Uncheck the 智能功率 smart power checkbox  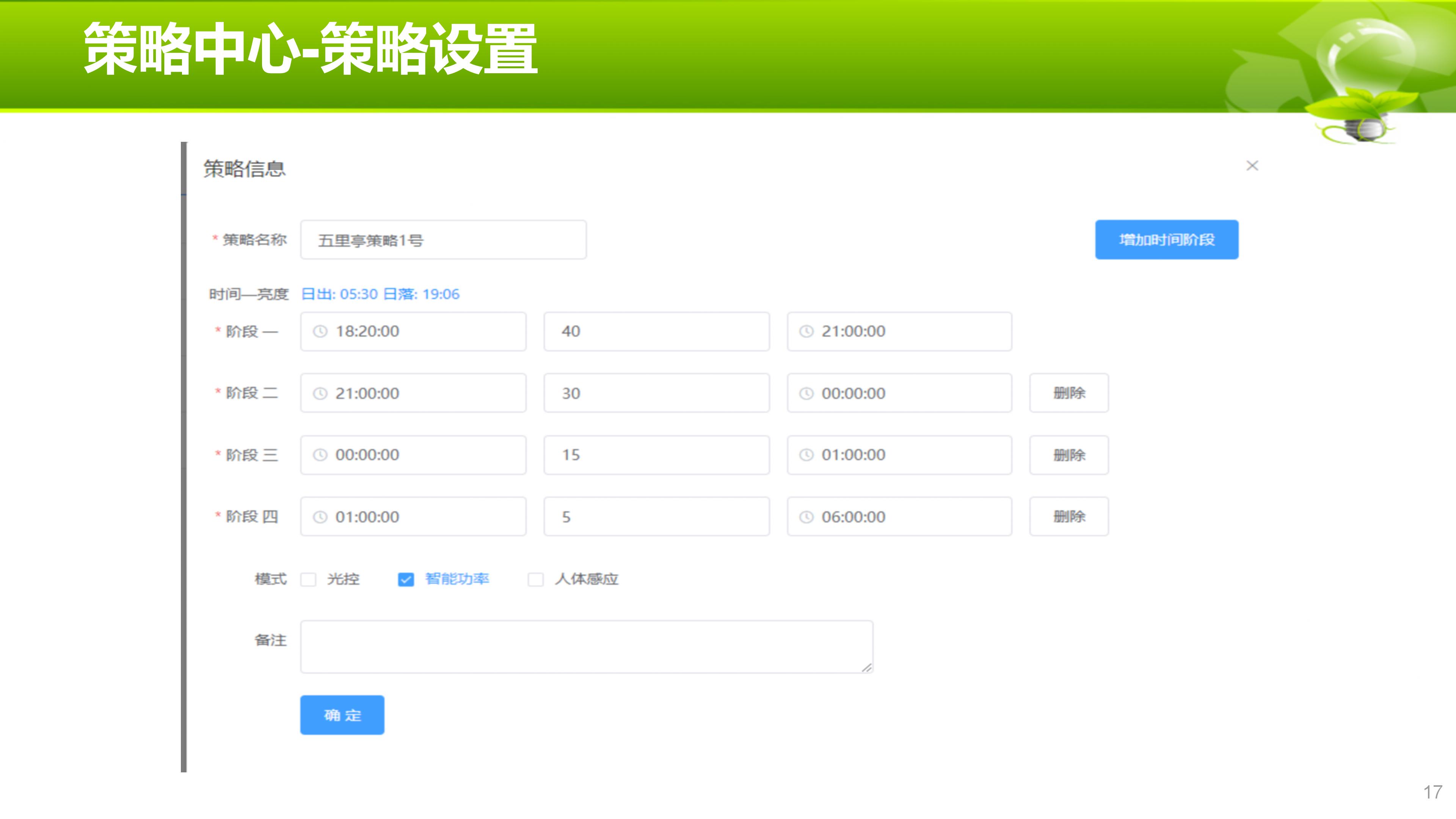click(406, 579)
